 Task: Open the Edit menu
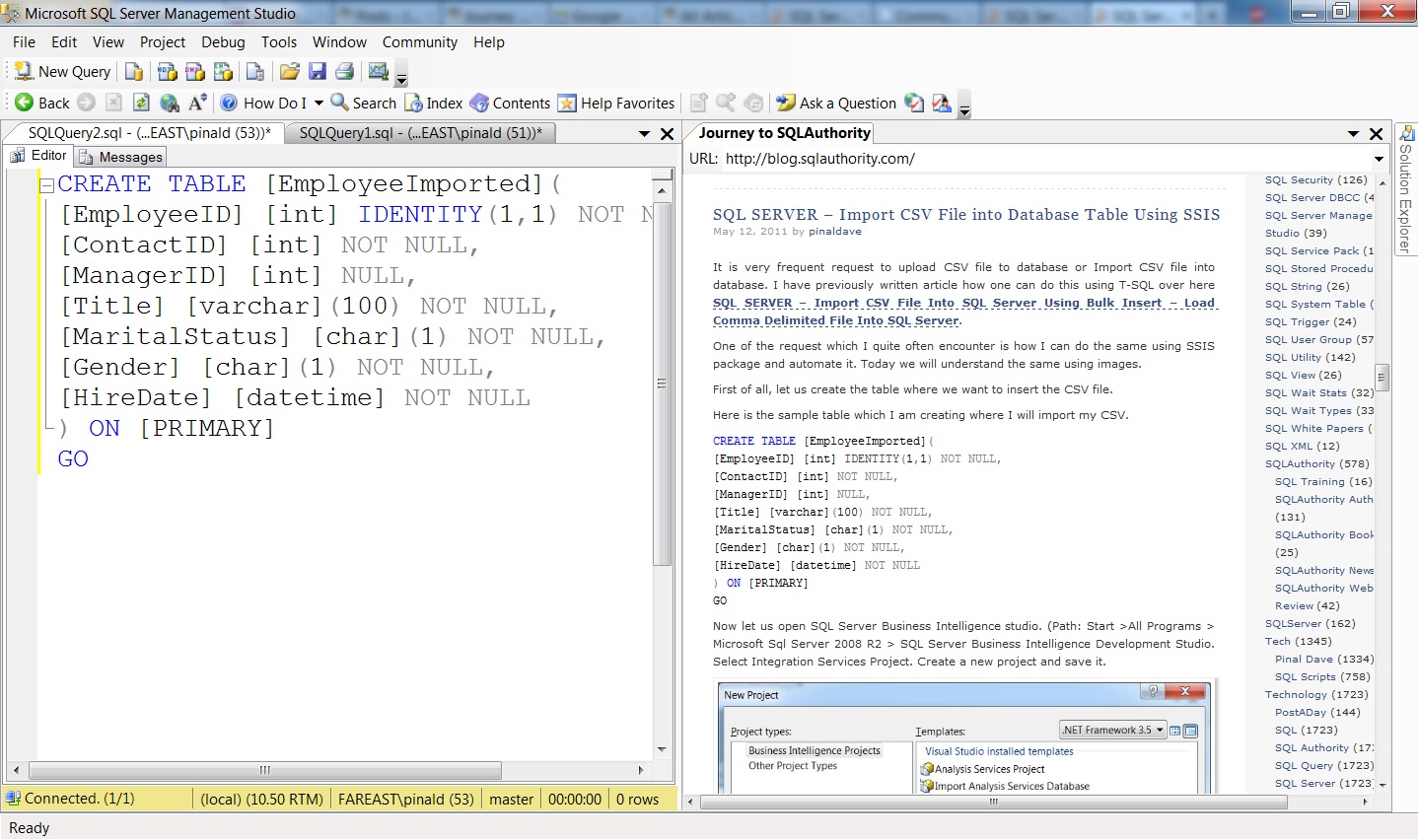pyautogui.click(x=64, y=42)
